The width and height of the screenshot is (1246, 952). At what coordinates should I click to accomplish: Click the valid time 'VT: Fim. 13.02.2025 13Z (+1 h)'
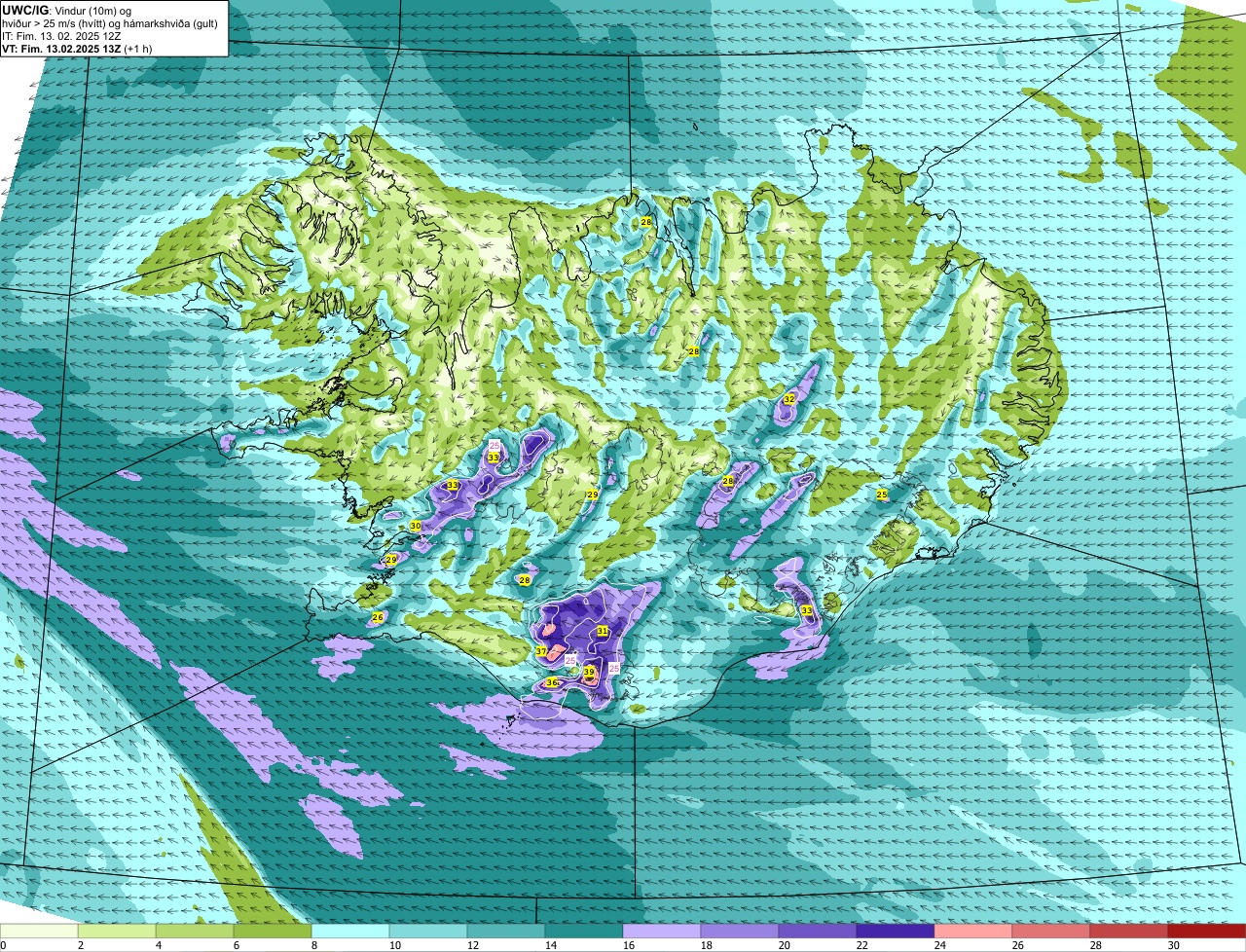tap(78, 49)
